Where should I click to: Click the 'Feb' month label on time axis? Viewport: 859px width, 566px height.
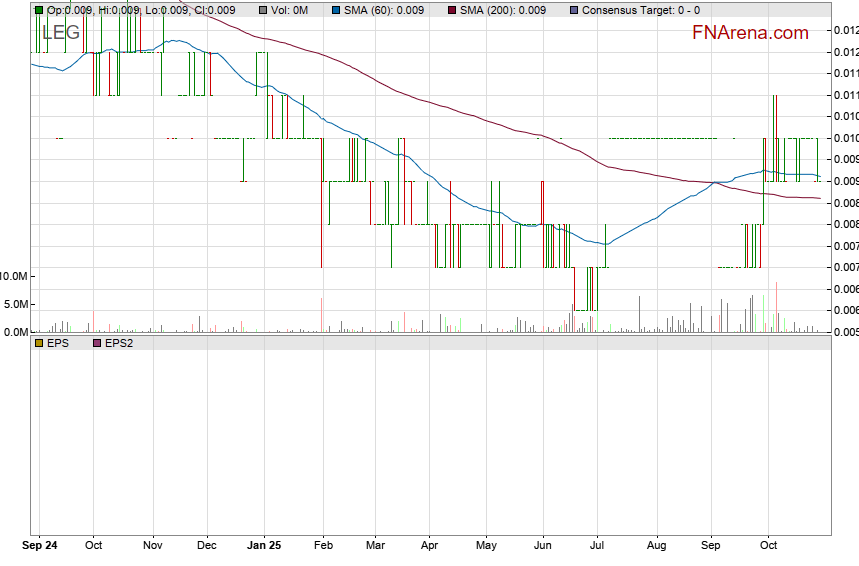click(x=323, y=547)
